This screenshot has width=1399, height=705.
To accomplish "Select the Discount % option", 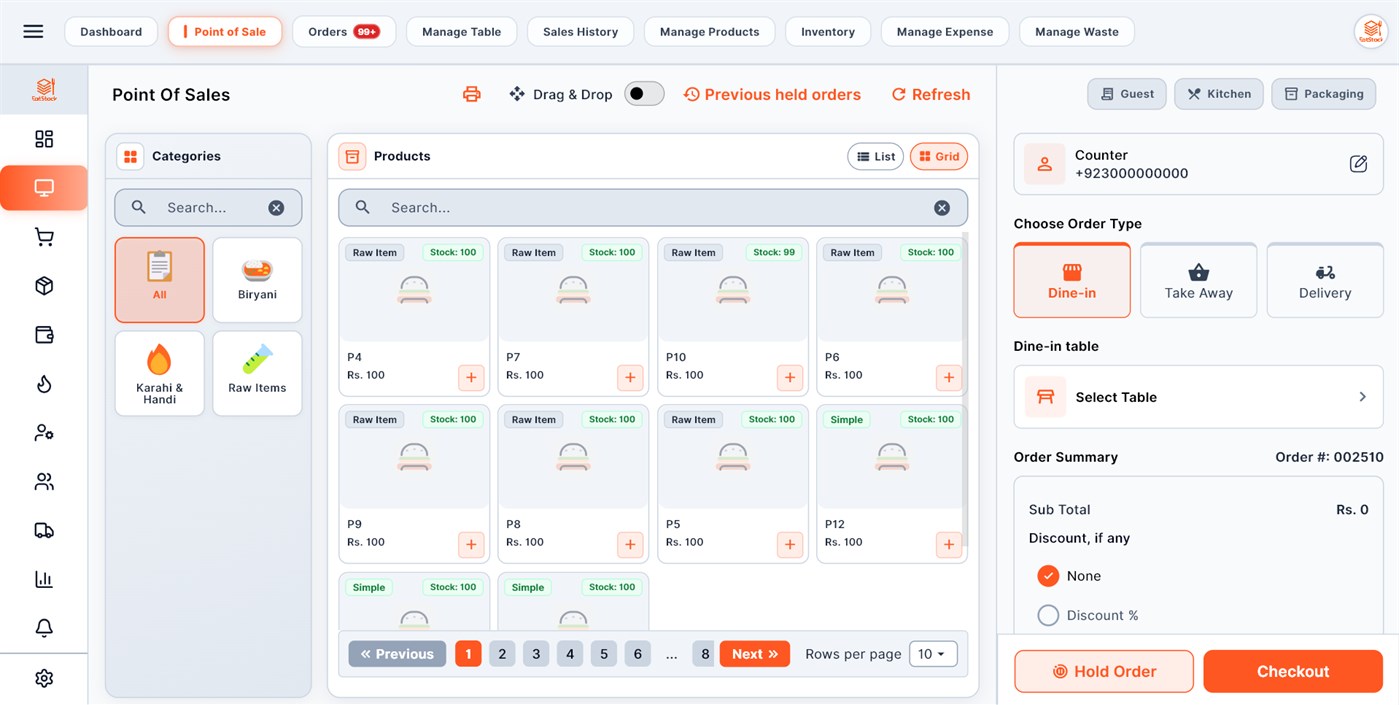I will pos(1048,615).
